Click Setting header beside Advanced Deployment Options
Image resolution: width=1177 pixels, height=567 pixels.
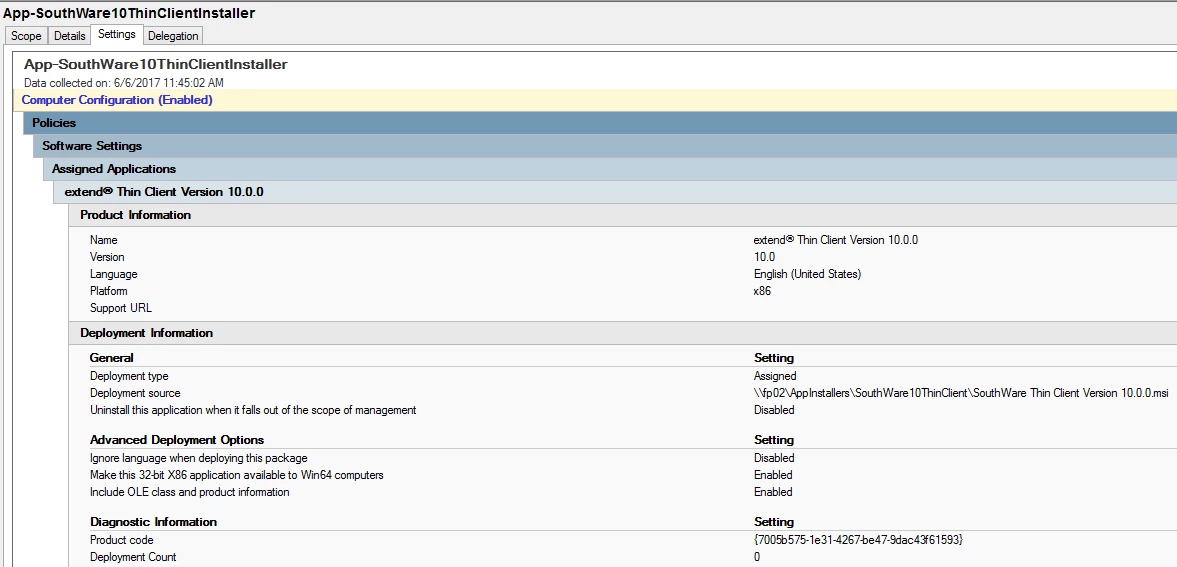(x=774, y=439)
